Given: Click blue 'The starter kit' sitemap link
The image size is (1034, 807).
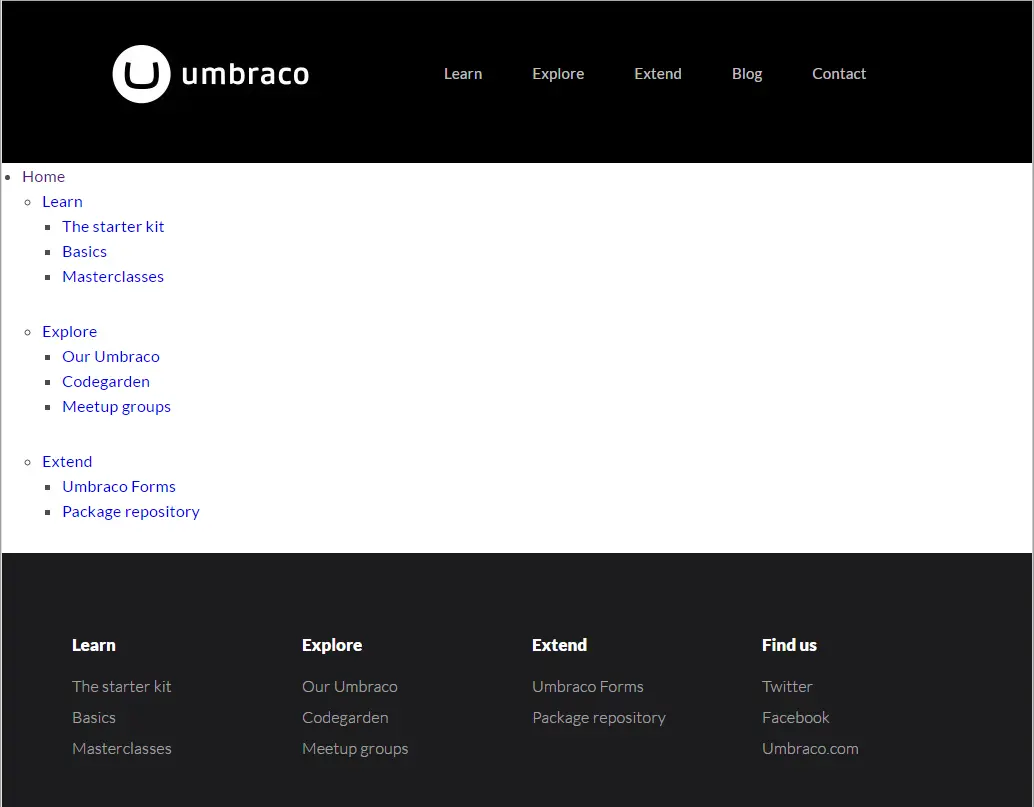Looking at the screenshot, I should pos(113,227).
